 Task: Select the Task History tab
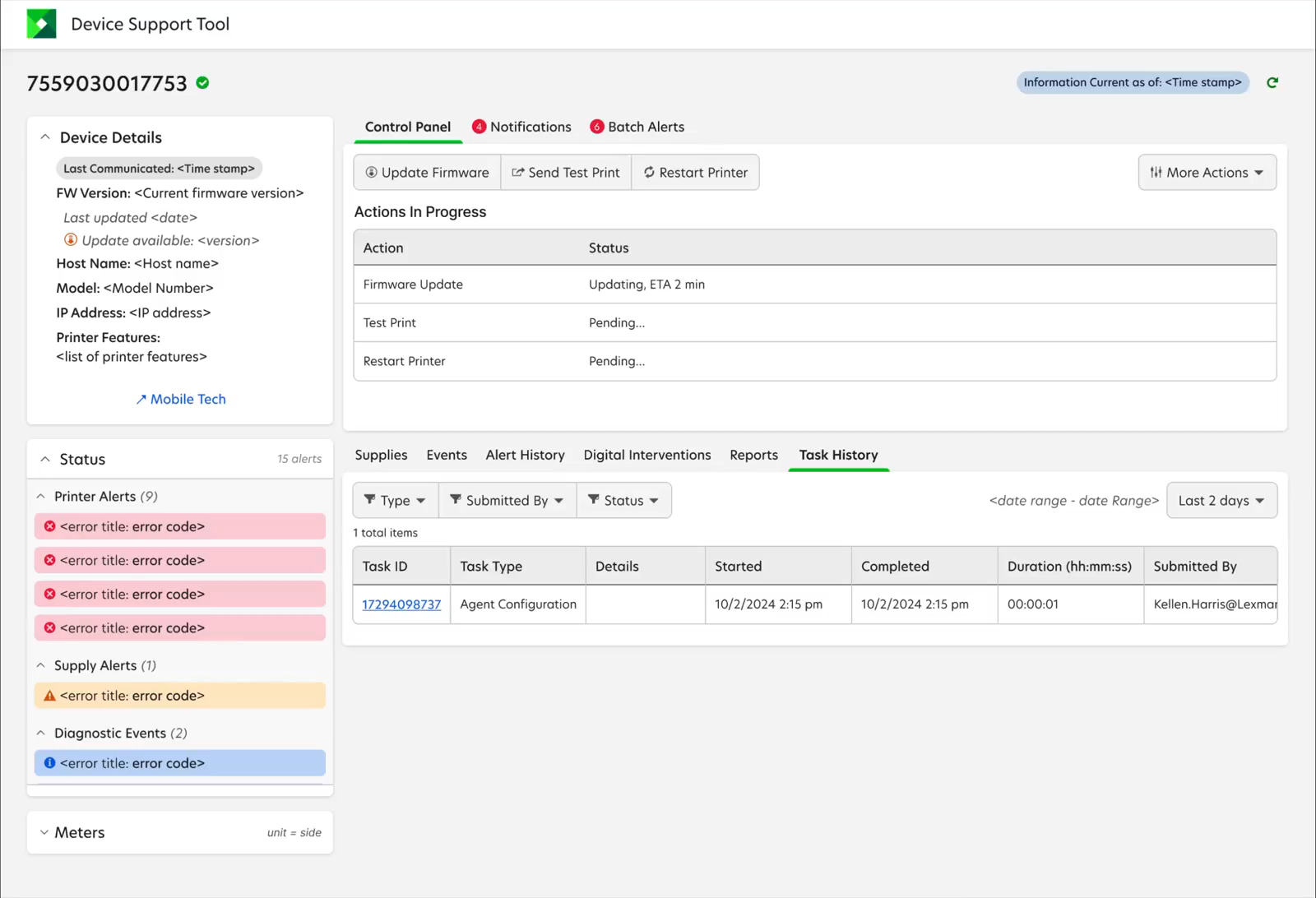tap(838, 455)
